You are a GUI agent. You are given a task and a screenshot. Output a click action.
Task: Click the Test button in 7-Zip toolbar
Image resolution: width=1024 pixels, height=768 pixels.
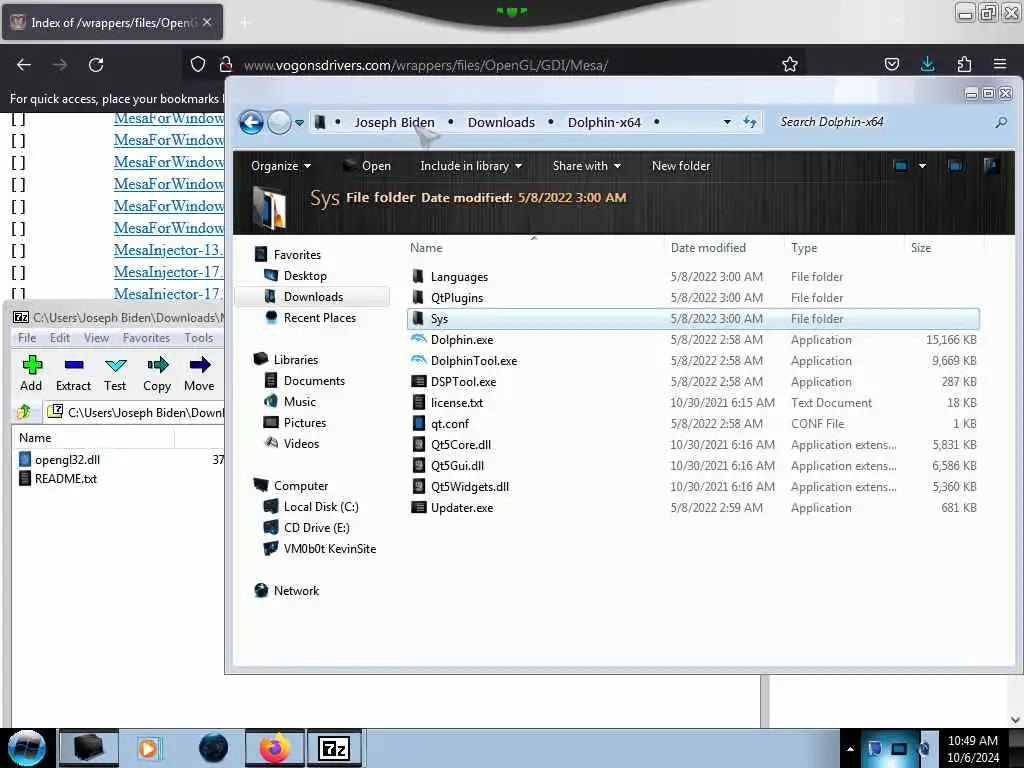pos(115,374)
